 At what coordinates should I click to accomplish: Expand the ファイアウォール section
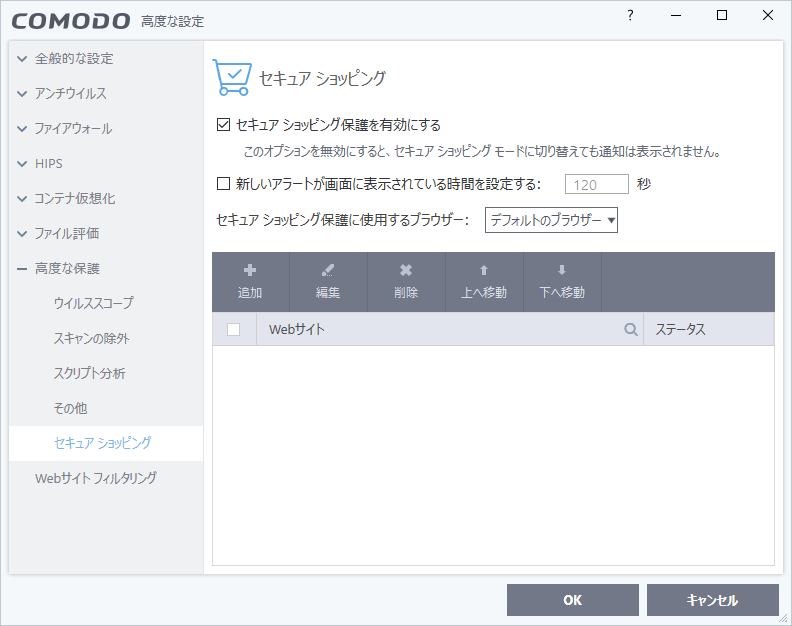point(22,129)
